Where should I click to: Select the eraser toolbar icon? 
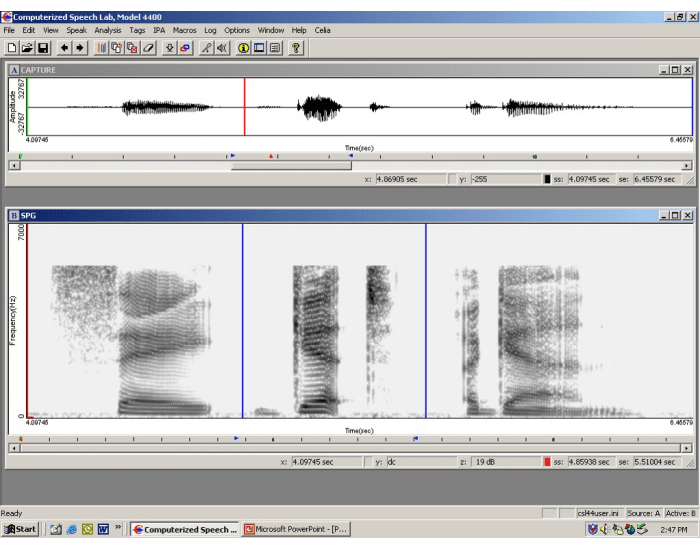(x=148, y=48)
